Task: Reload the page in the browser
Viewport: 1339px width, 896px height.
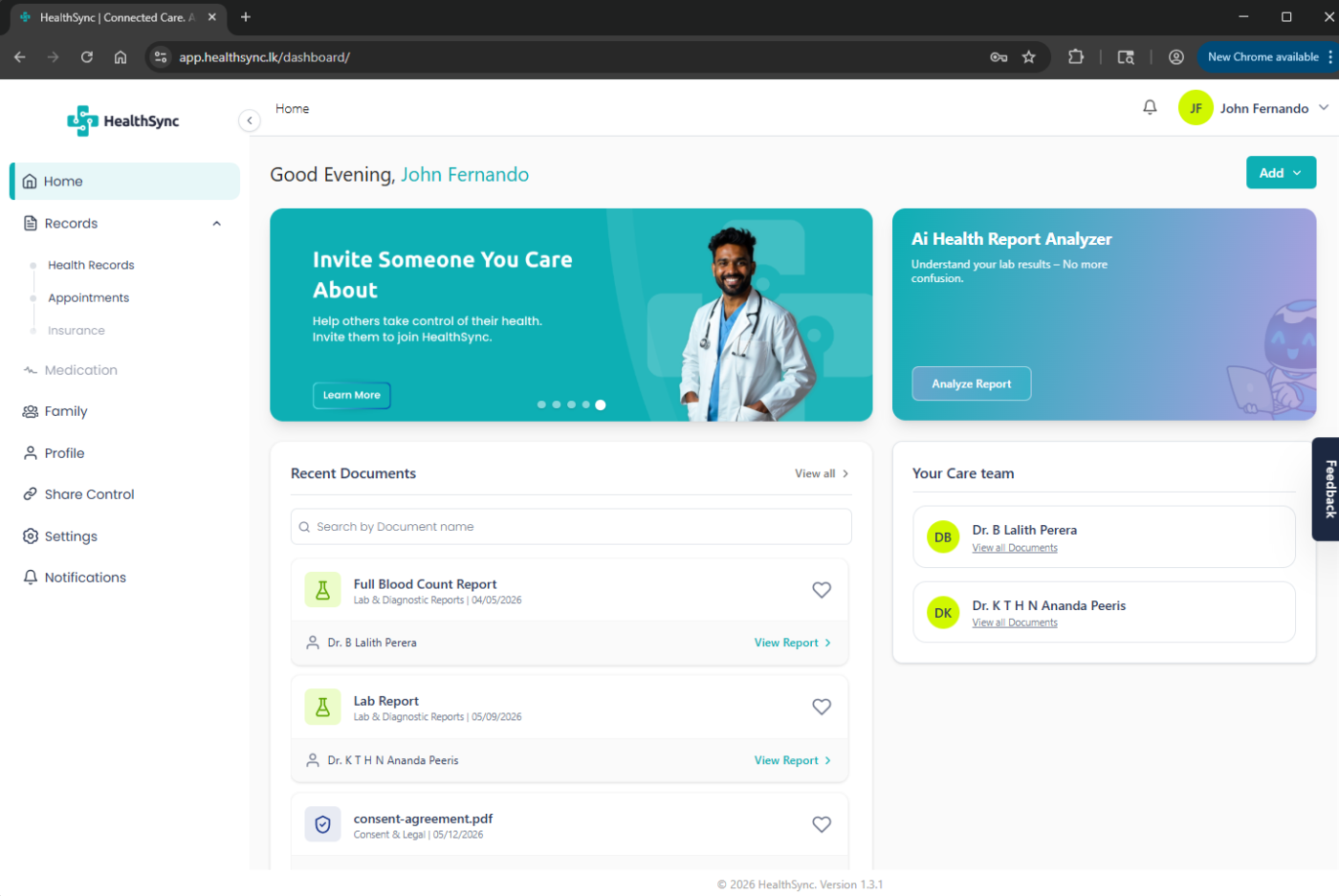Action: (87, 57)
